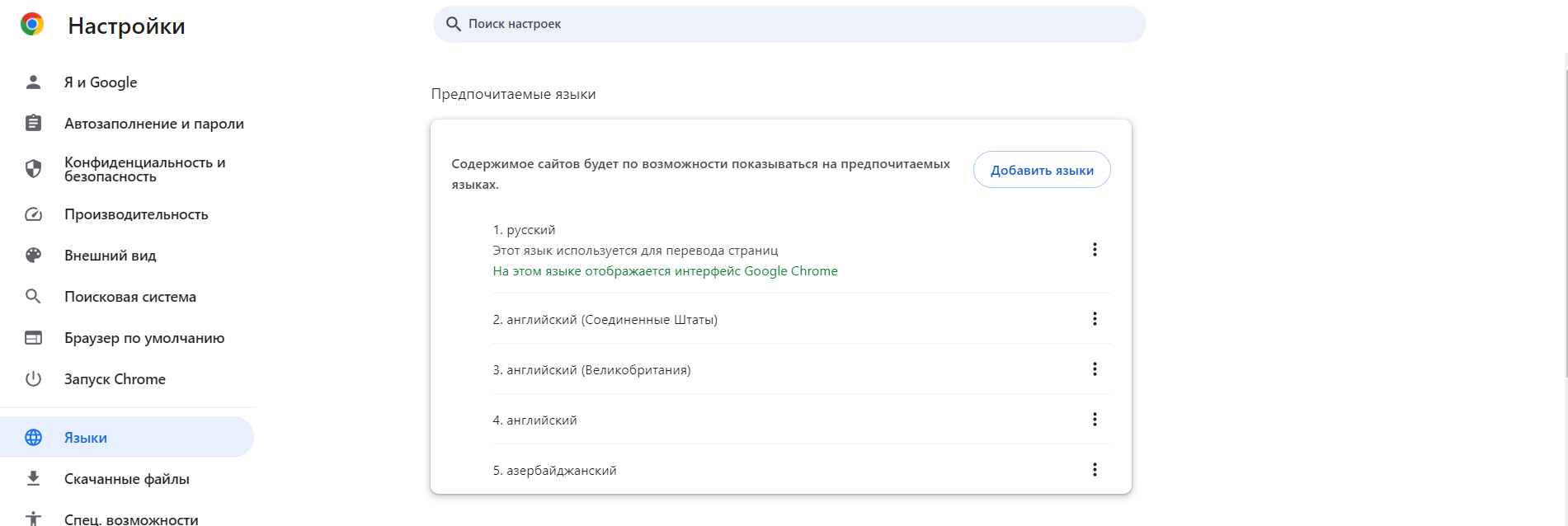Viewport: 1568px width, 526px height.
Task: Click the clipboard icon for Автозаполнение и пароли
Action: pyautogui.click(x=33, y=124)
